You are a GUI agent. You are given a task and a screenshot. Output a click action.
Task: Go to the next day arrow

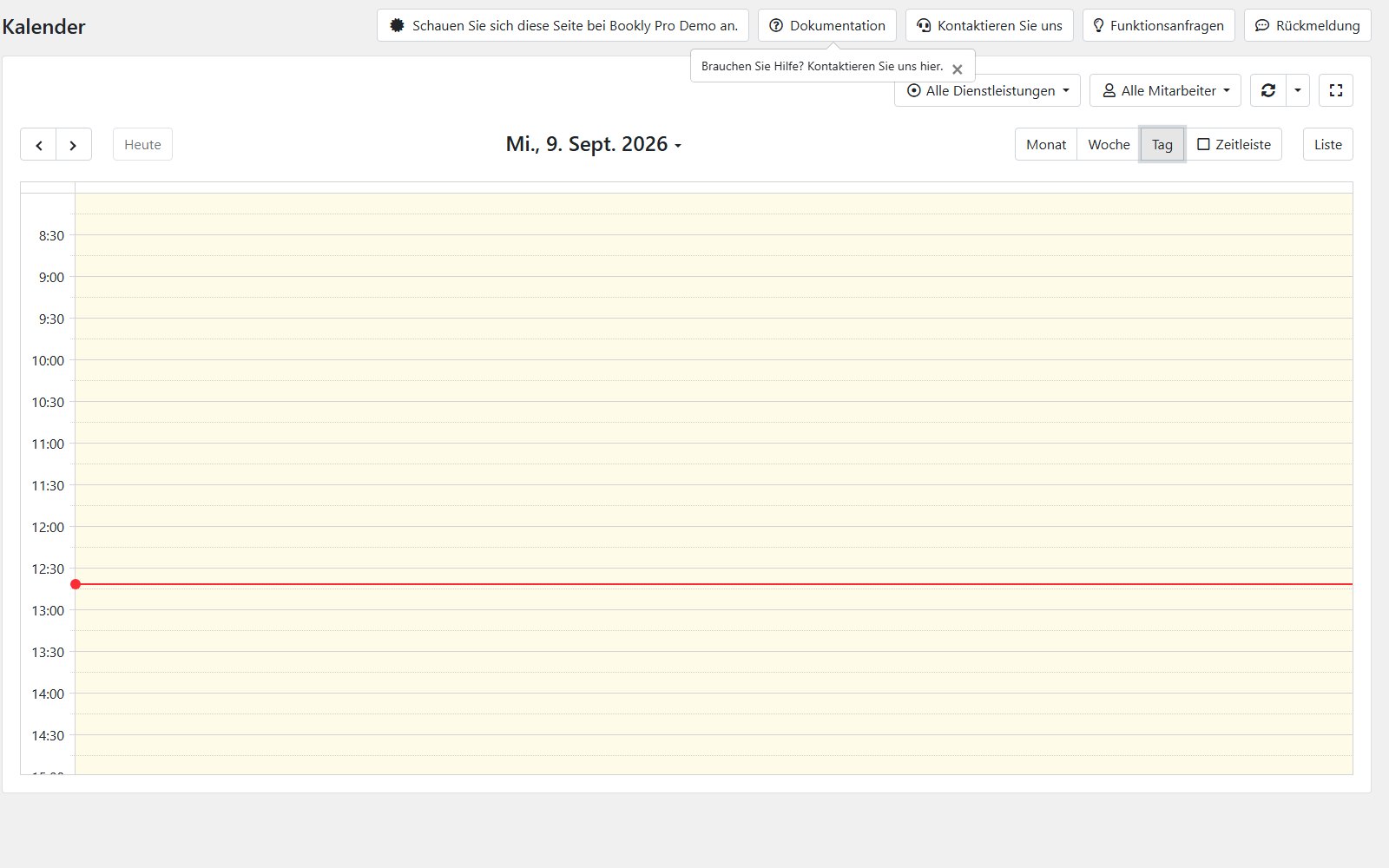(x=74, y=145)
